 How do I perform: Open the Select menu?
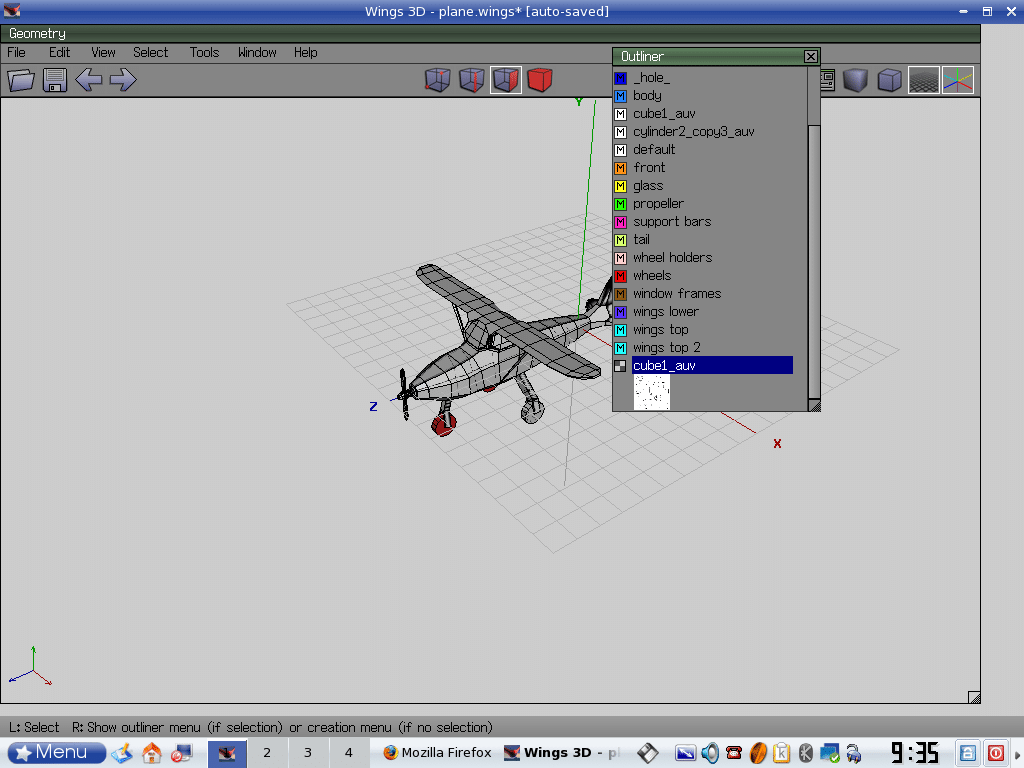click(150, 52)
